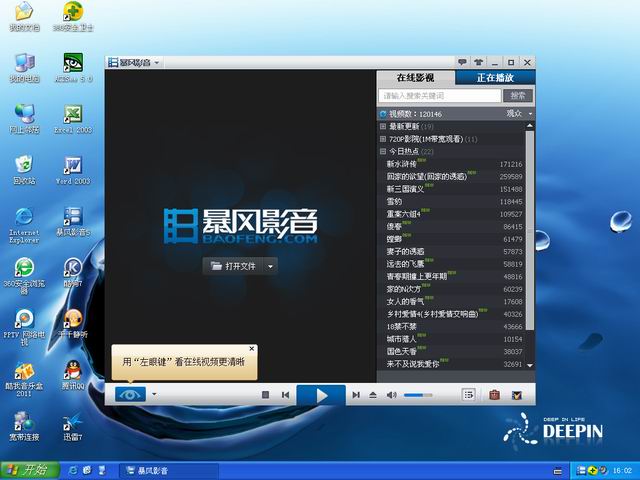Expand the 720P影院 category
This screenshot has width=640, height=480.
383,139
